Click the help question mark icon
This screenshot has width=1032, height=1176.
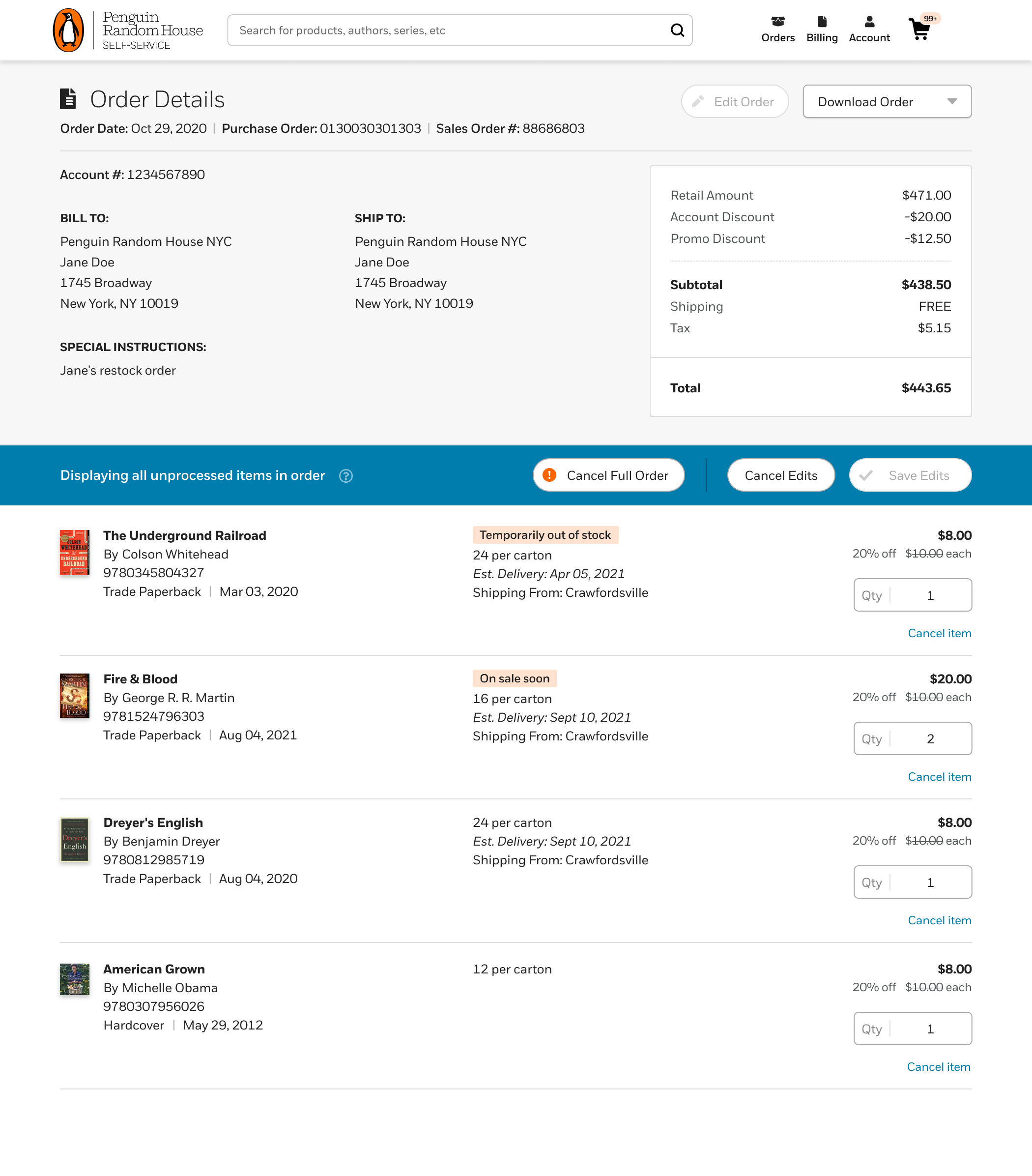tap(346, 476)
